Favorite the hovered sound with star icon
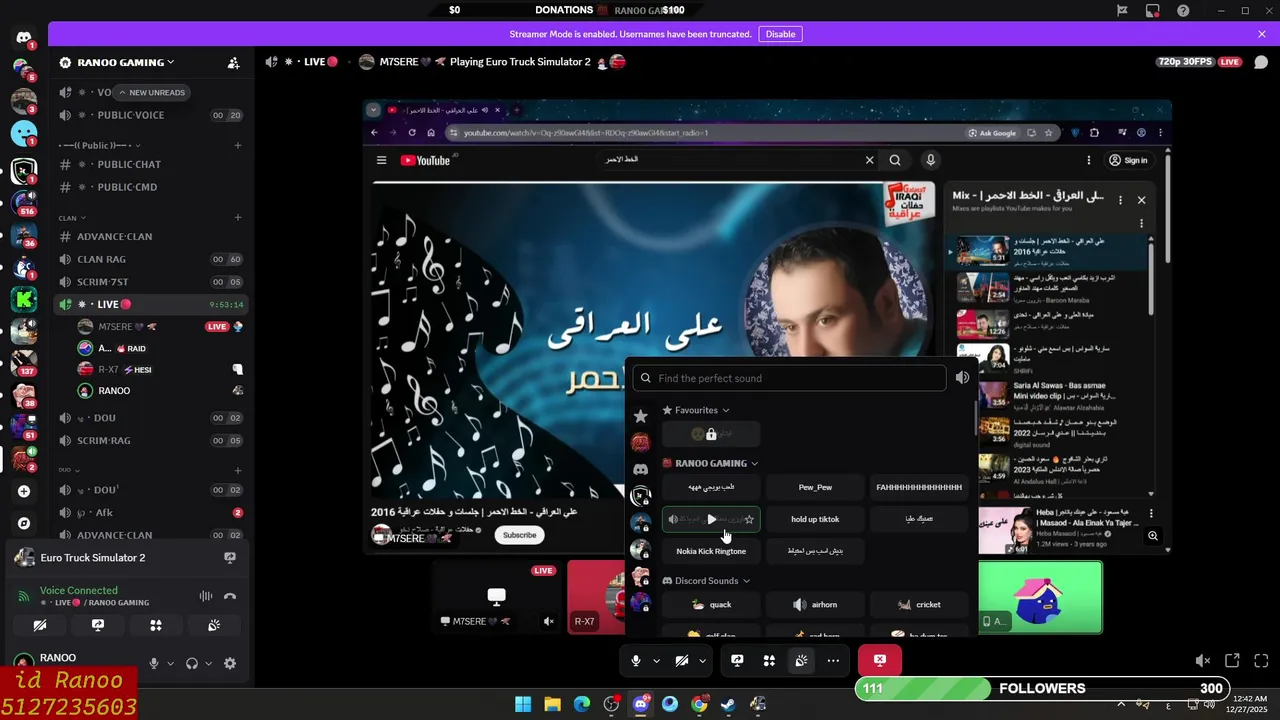This screenshot has height=720, width=1280. [x=749, y=520]
